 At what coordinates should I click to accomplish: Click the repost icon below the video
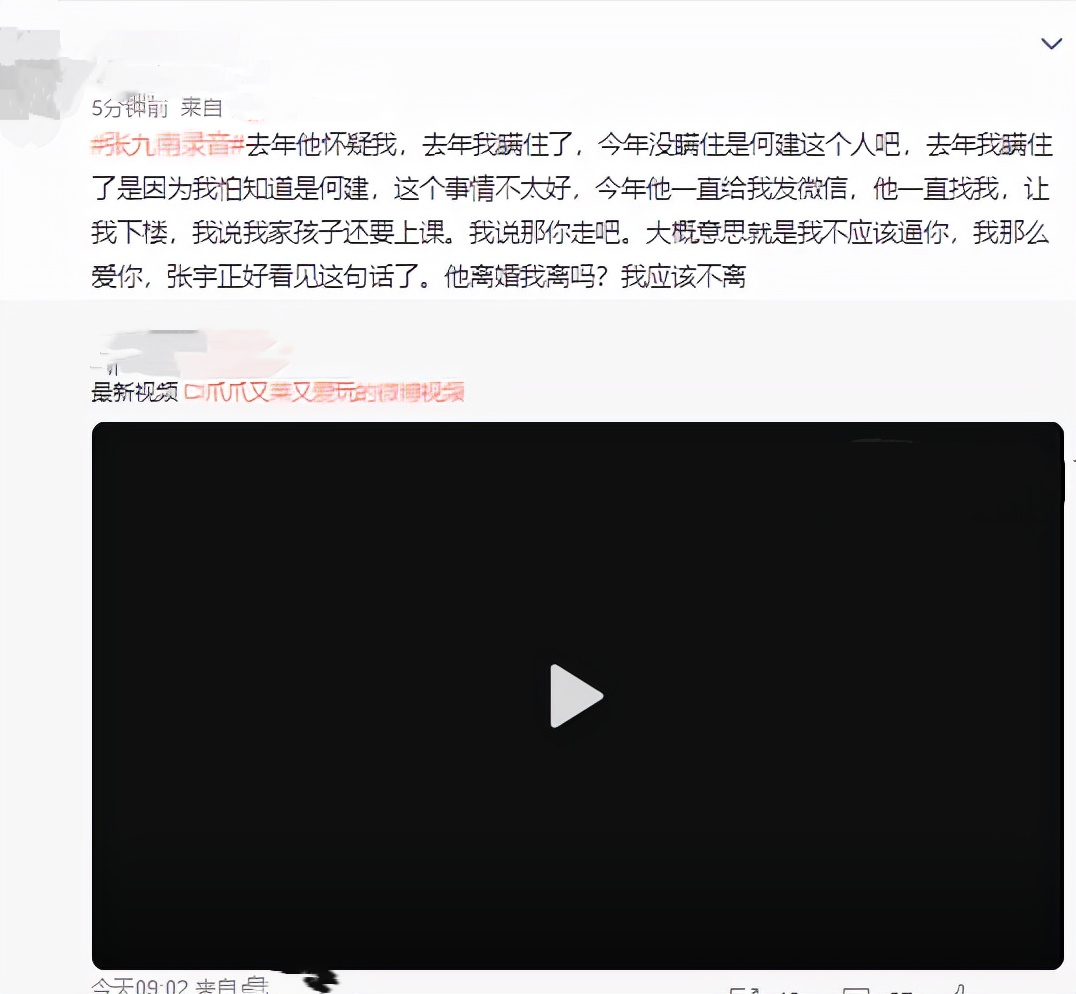(x=745, y=990)
